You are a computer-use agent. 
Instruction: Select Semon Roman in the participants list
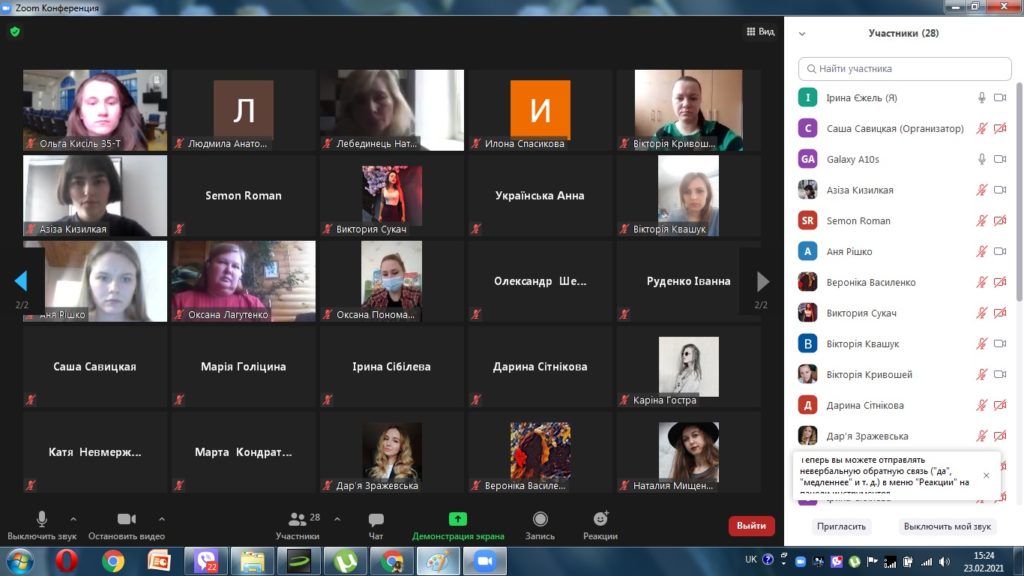pos(858,221)
